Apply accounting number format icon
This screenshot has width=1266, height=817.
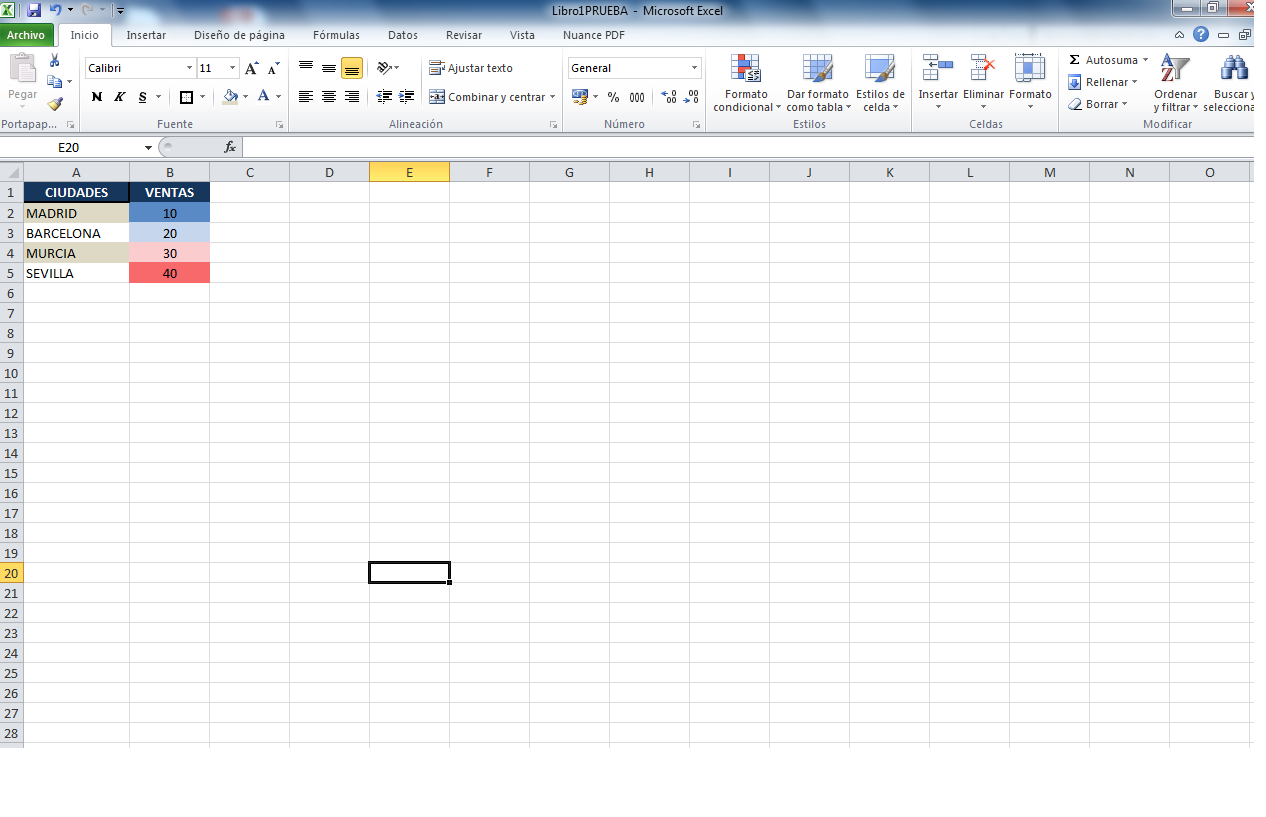pos(579,97)
